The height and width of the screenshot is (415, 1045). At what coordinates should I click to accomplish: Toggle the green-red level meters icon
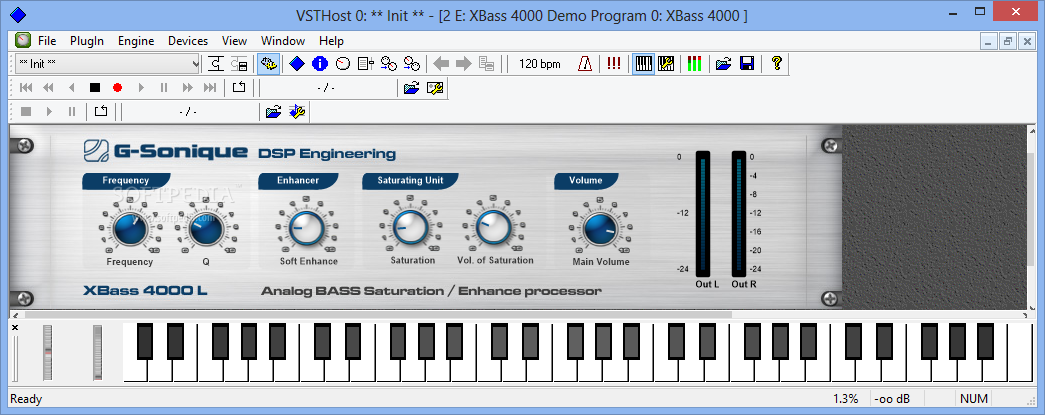(x=694, y=64)
